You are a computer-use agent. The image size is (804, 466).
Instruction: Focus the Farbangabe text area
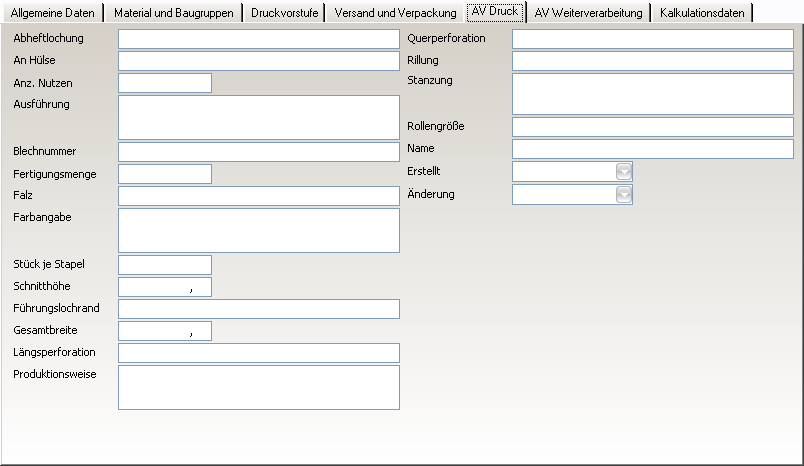click(258, 230)
